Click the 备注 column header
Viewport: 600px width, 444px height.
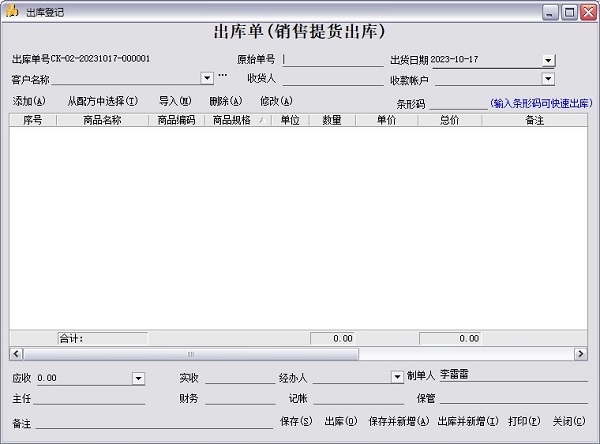(x=534, y=120)
